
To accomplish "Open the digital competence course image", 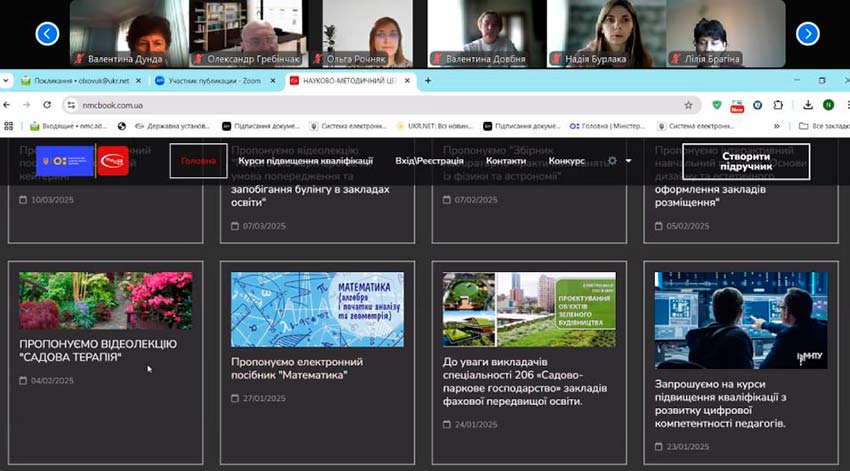I will (x=741, y=320).
